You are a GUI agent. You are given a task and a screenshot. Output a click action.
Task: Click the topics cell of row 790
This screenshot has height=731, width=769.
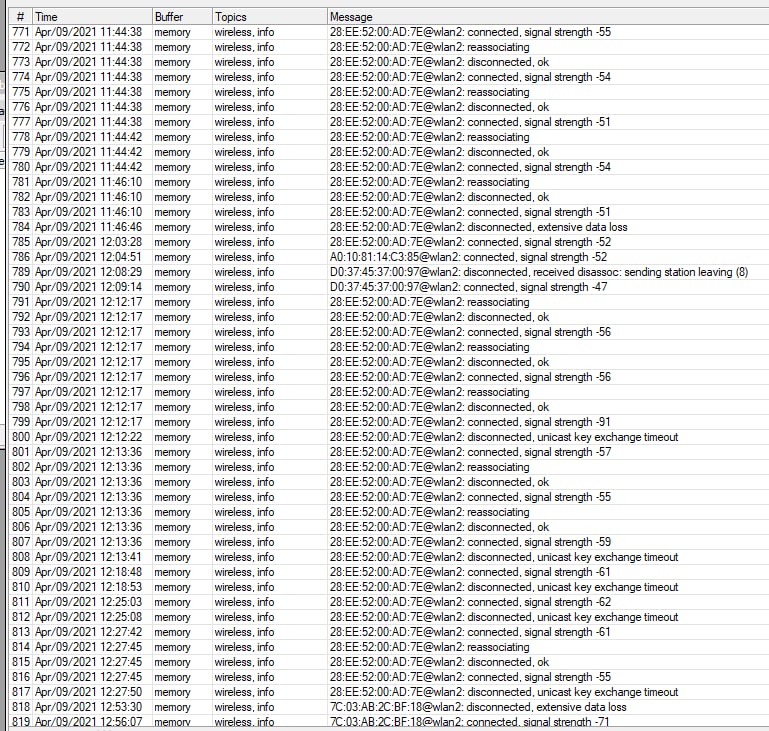pyautogui.click(x=244, y=287)
